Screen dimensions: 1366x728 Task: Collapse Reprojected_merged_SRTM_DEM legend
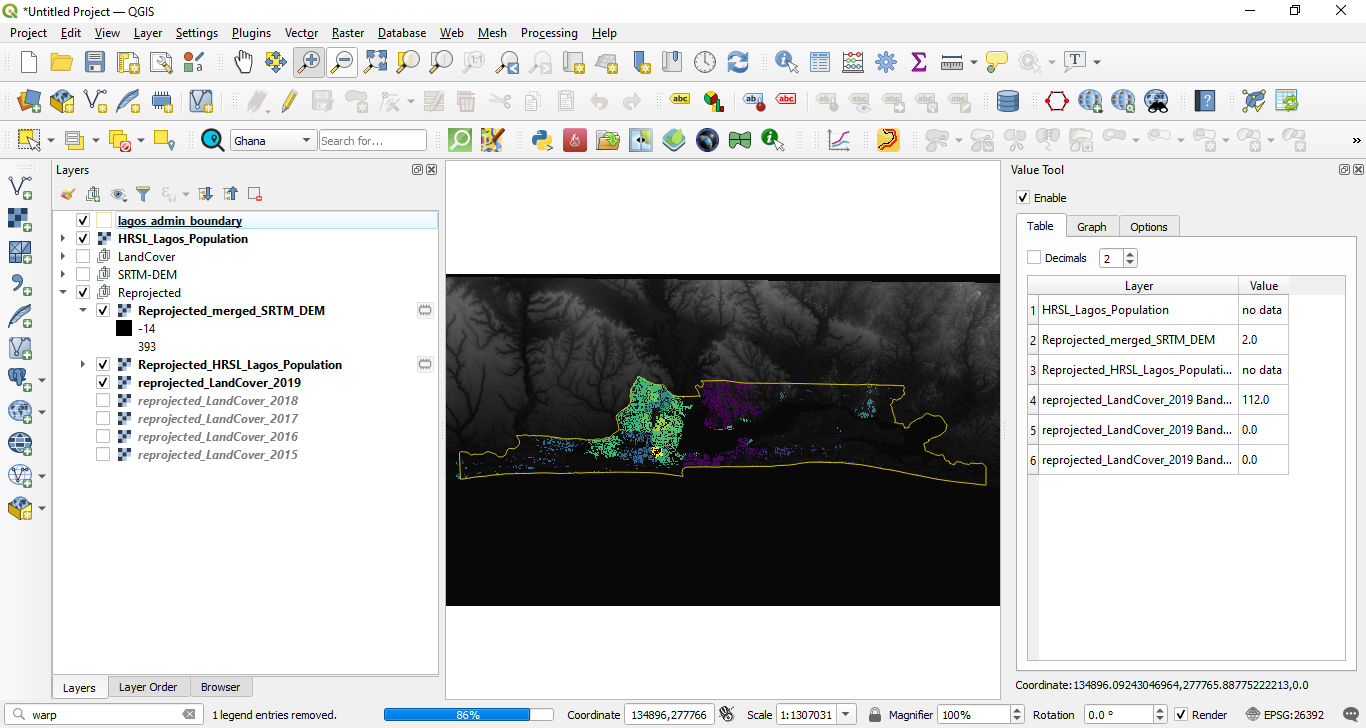click(84, 311)
